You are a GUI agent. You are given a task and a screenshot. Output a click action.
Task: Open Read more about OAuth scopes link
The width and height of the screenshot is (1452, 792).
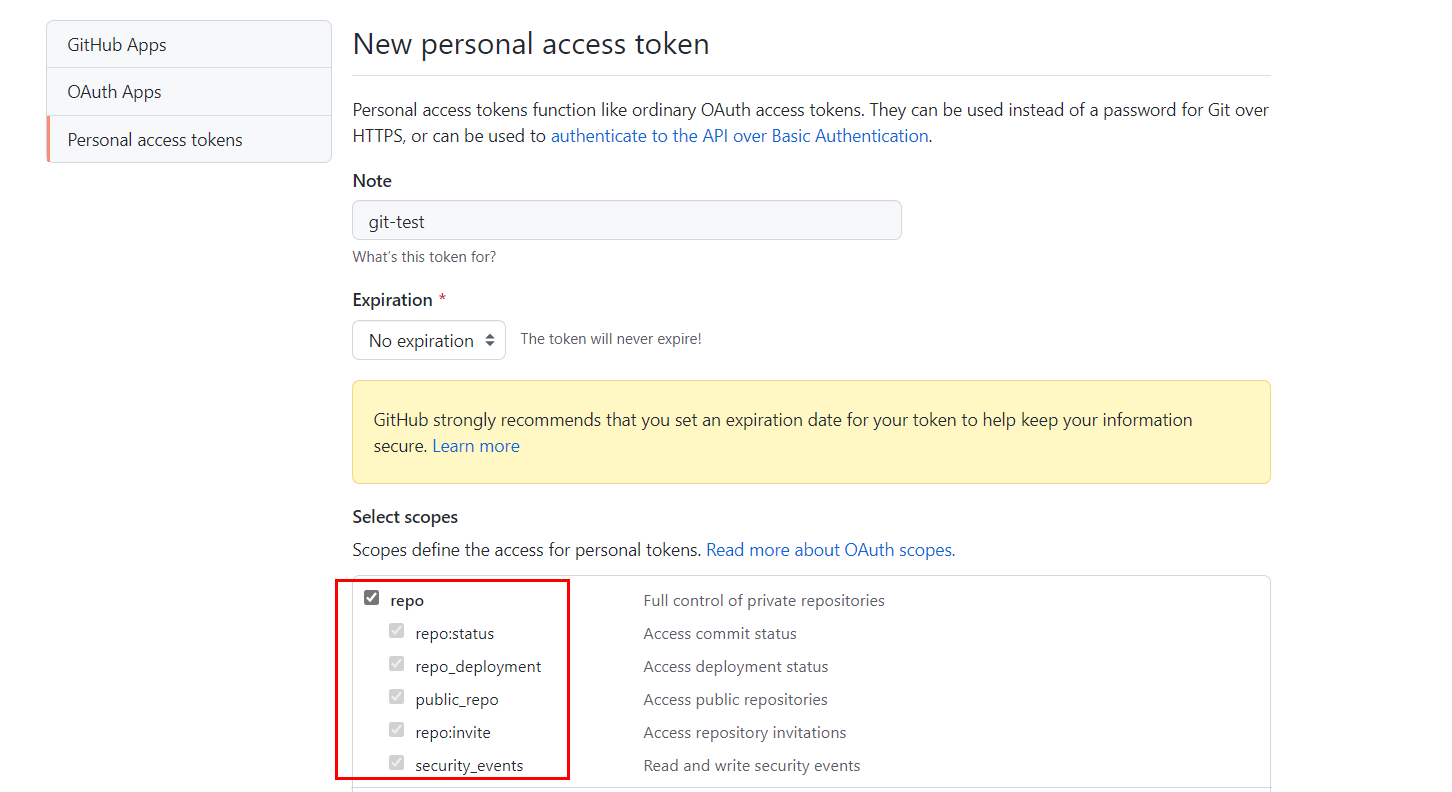[x=830, y=550]
